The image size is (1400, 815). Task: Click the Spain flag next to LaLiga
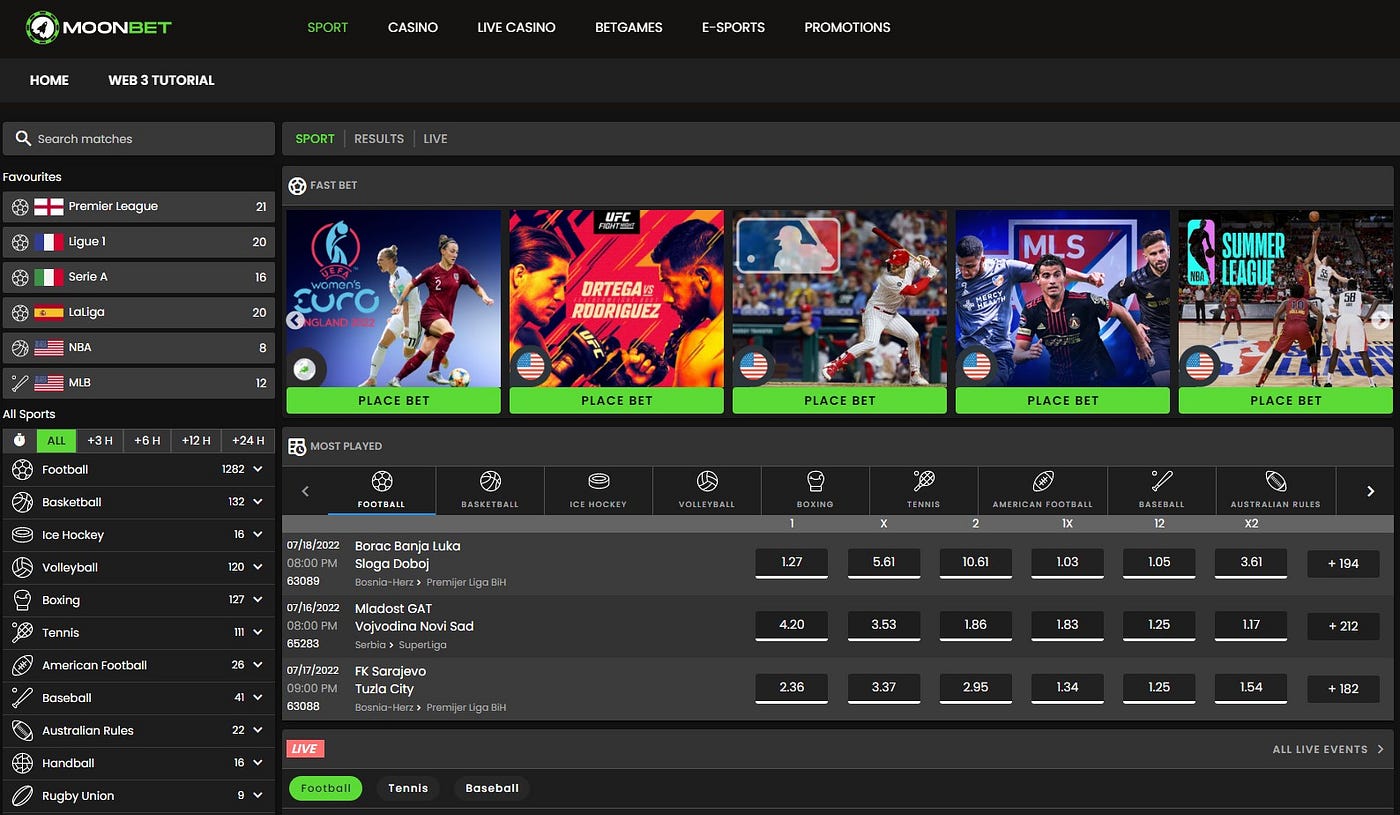click(48, 312)
